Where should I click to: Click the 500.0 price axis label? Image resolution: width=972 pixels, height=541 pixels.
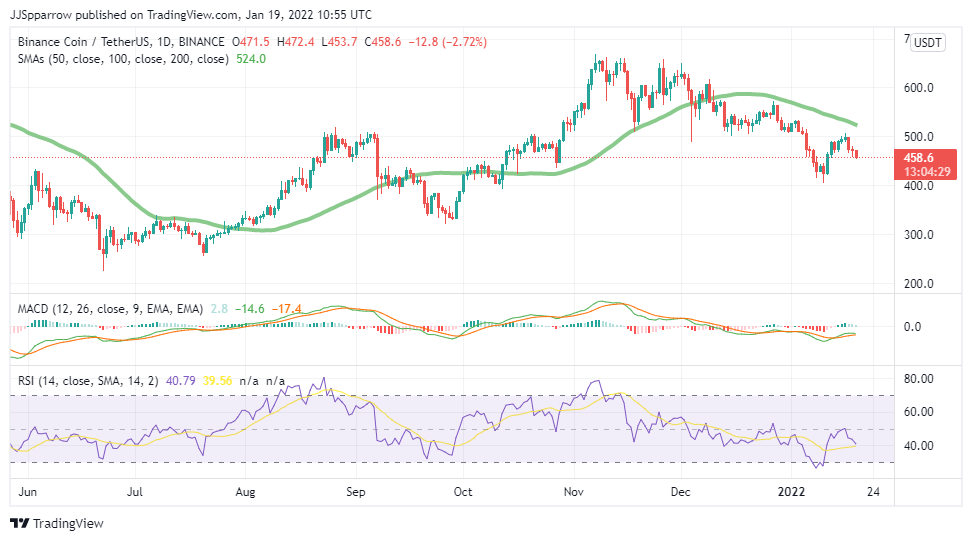(x=919, y=137)
